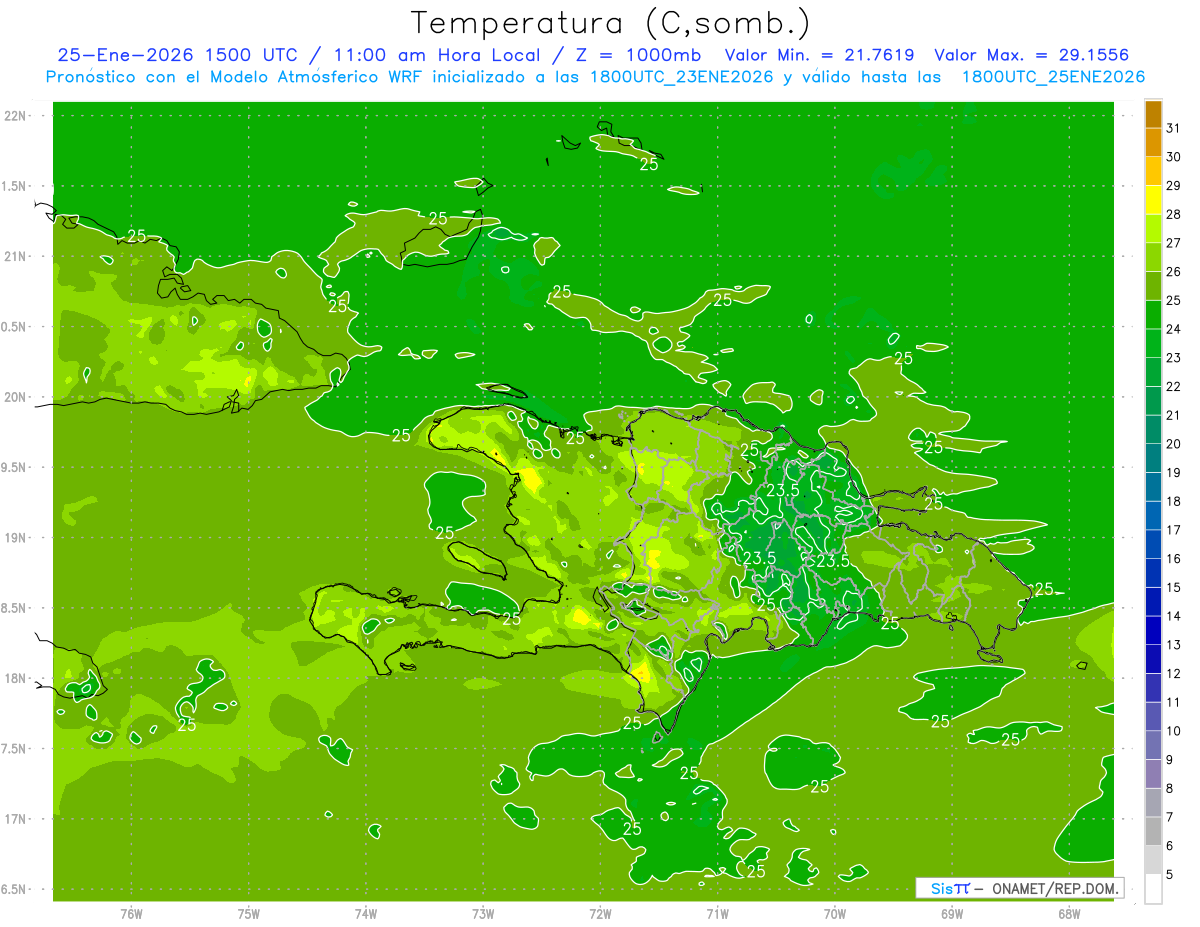Click the color bar value 29

point(1174,186)
